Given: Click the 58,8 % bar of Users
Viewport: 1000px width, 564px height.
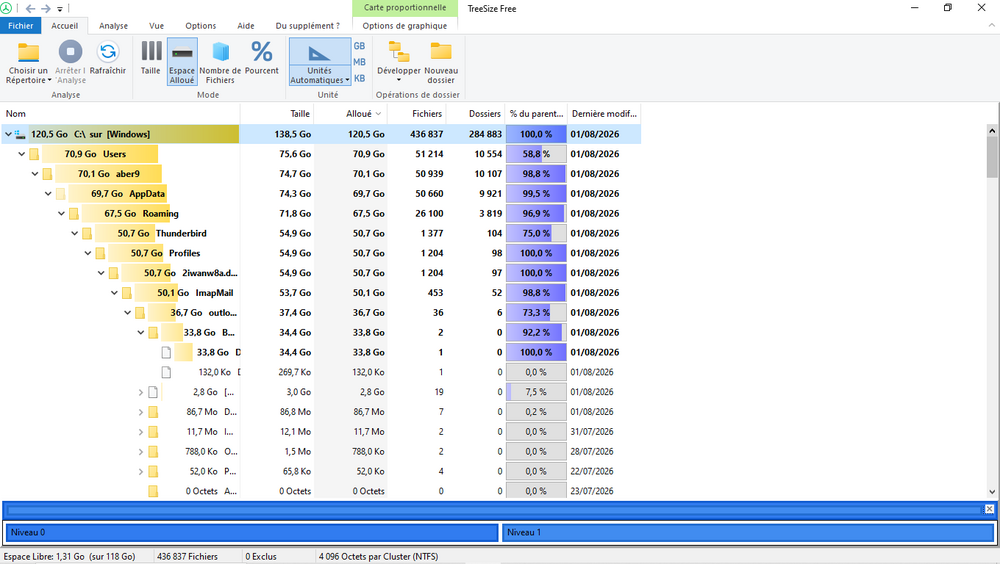Looking at the screenshot, I should 536,154.
